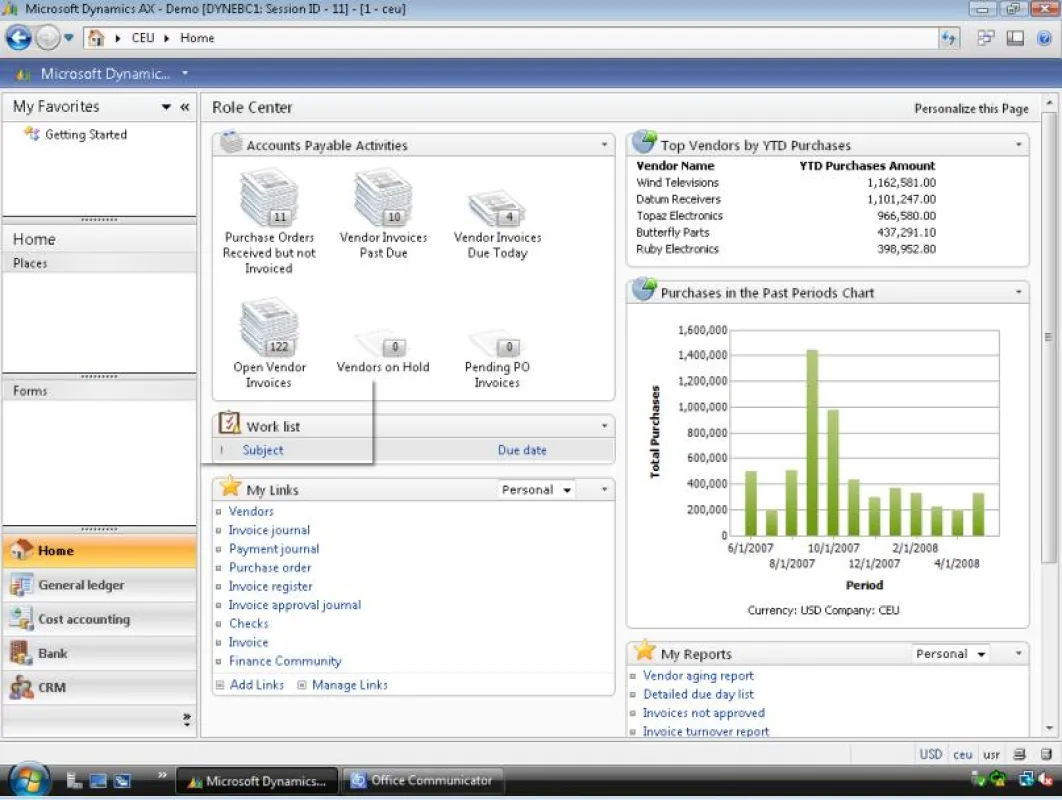1062x800 pixels.
Task: Open the navigation history dropdown arrow
Action: [68, 38]
